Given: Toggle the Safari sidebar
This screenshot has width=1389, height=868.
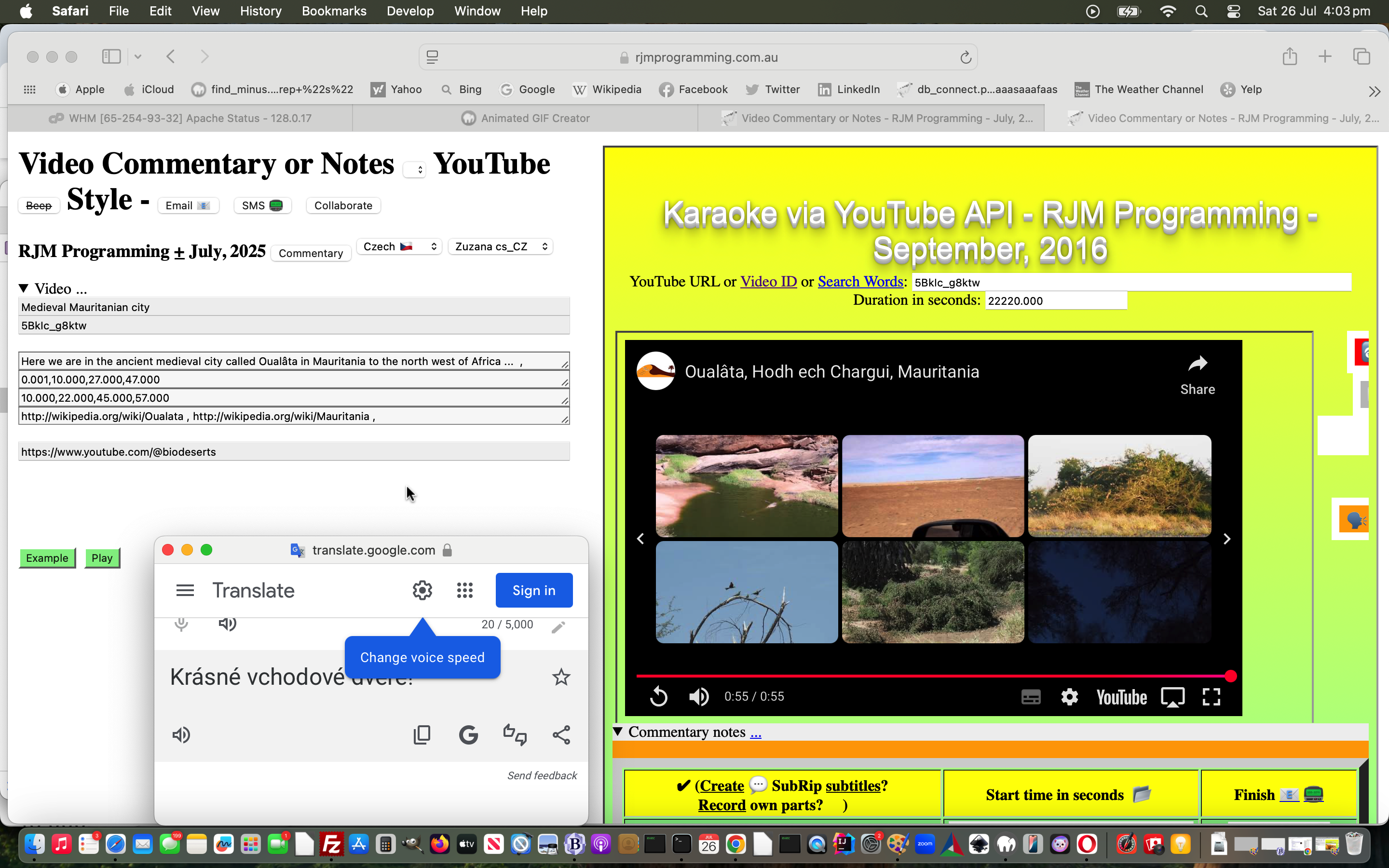Looking at the screenshot, I should pyautogui.click(x=111, y=56).
